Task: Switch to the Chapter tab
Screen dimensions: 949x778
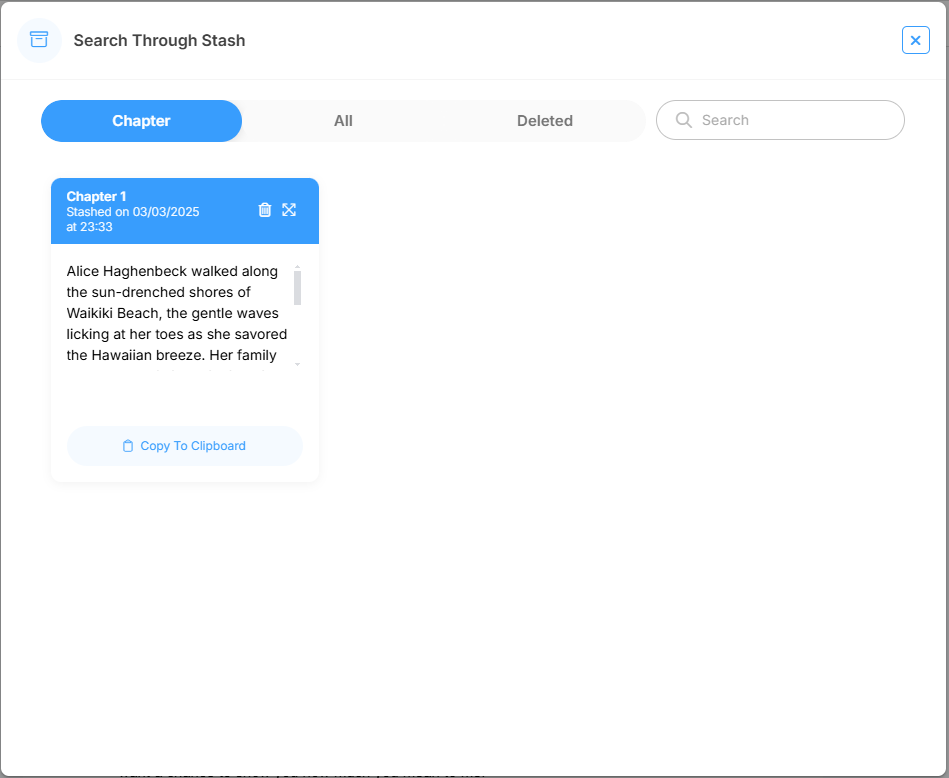Action: coord(141,121)
